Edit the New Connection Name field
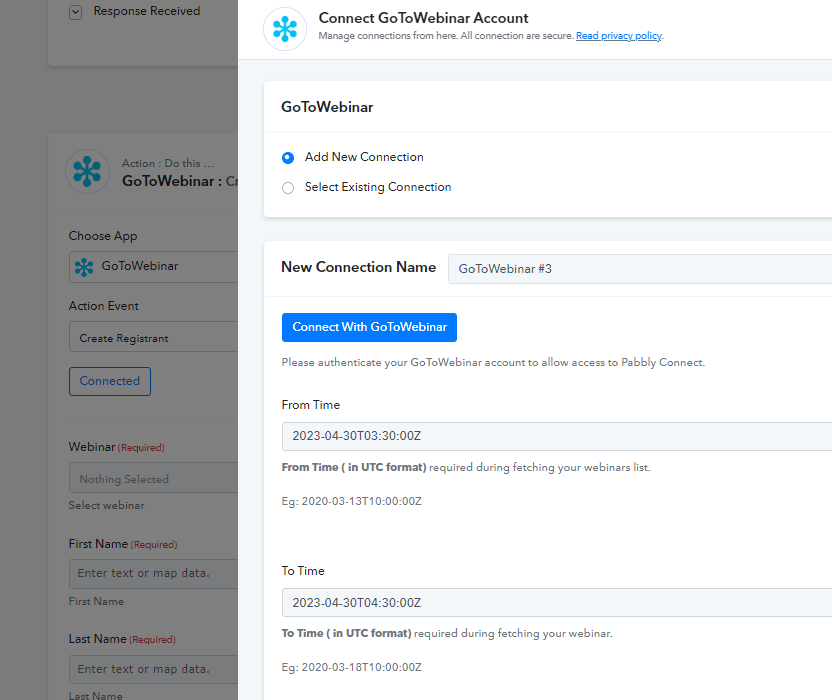The width and height of the screenshot is (832, 700). tap(640, 269)
